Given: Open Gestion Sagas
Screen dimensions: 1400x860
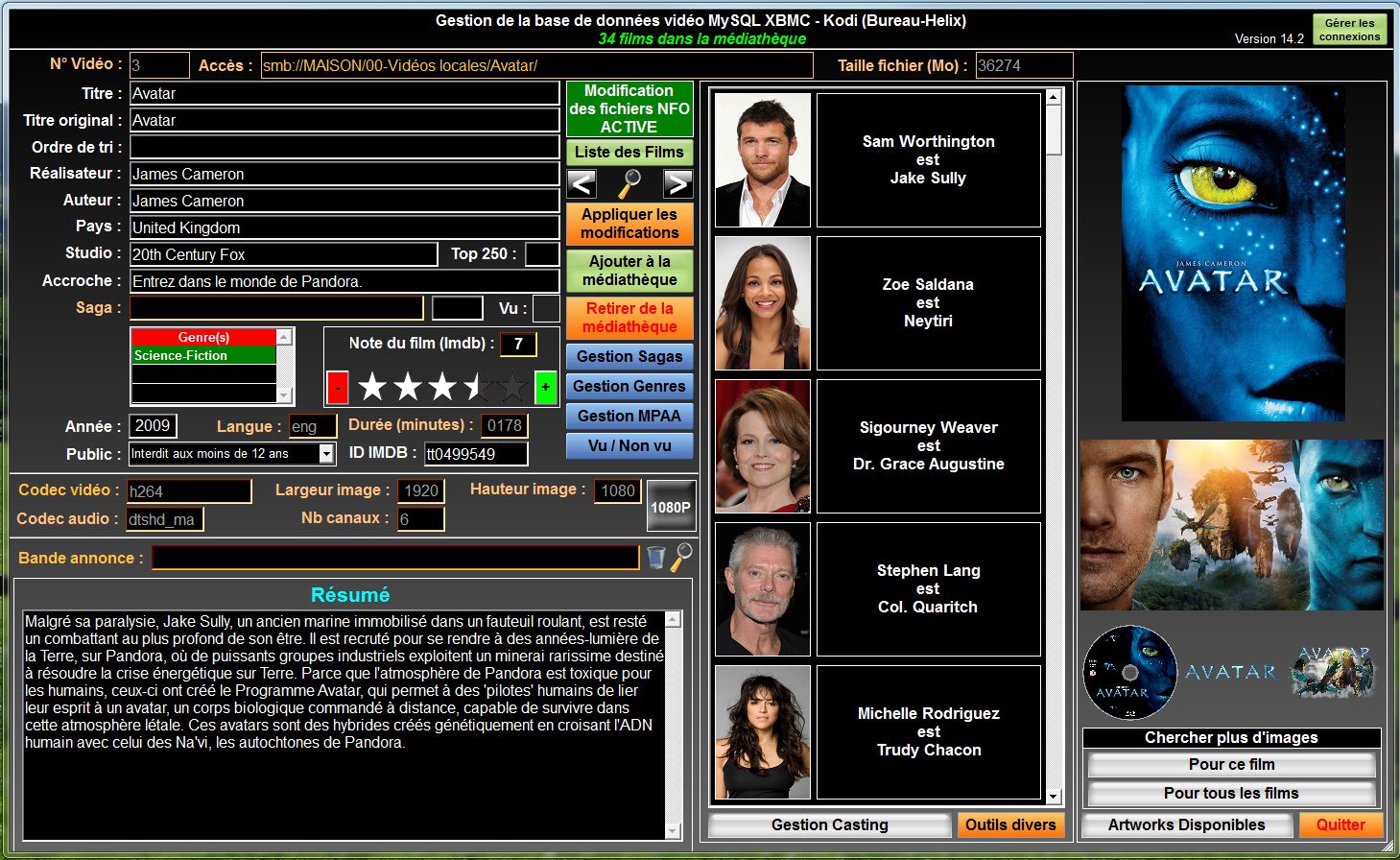Looking at the screenshot, I should pos(629,356).
